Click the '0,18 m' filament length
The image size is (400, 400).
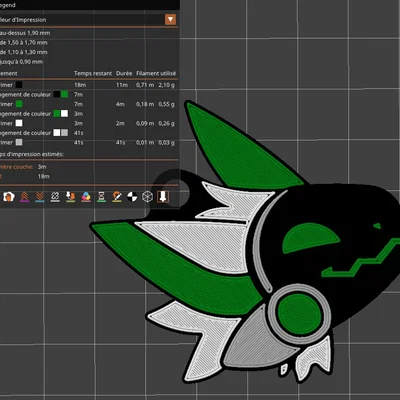tap(145, 104)
